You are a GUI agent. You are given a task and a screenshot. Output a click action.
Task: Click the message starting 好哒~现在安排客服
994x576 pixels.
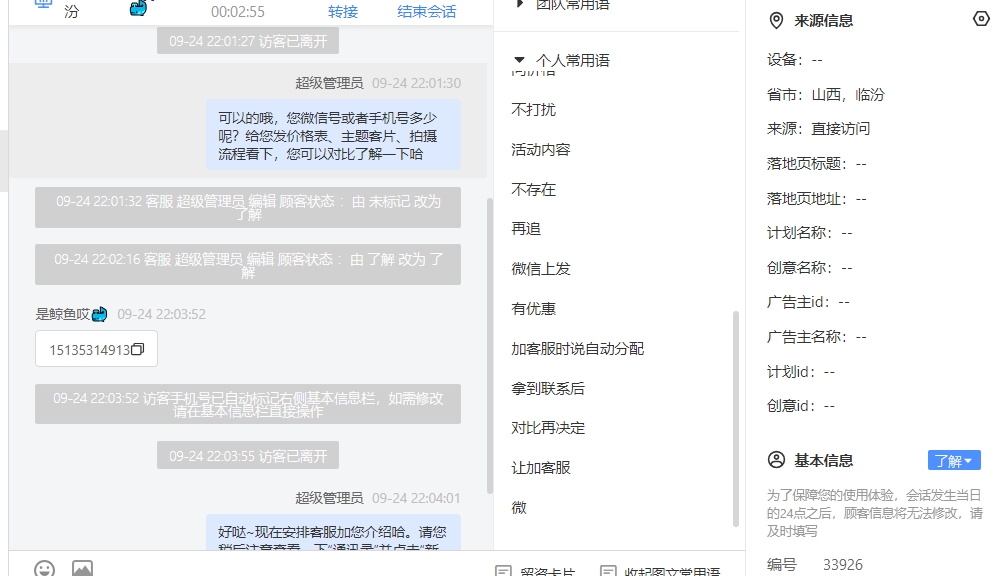tap(333, 533)
